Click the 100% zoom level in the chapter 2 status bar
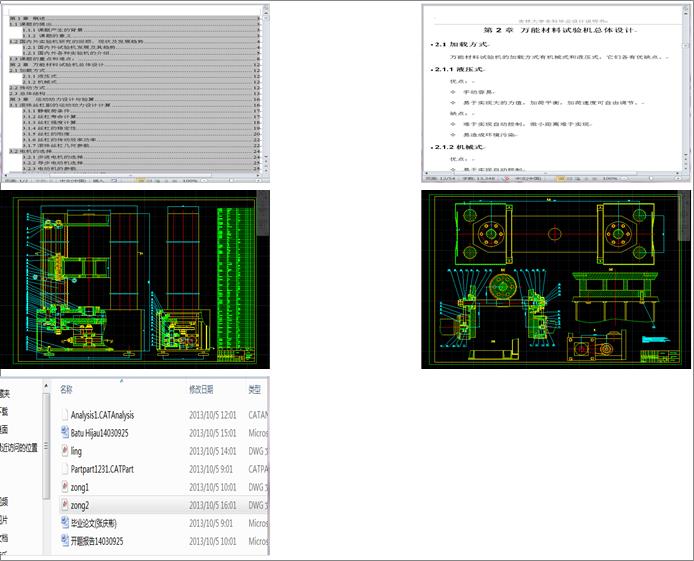 click(x=609, y=178)
